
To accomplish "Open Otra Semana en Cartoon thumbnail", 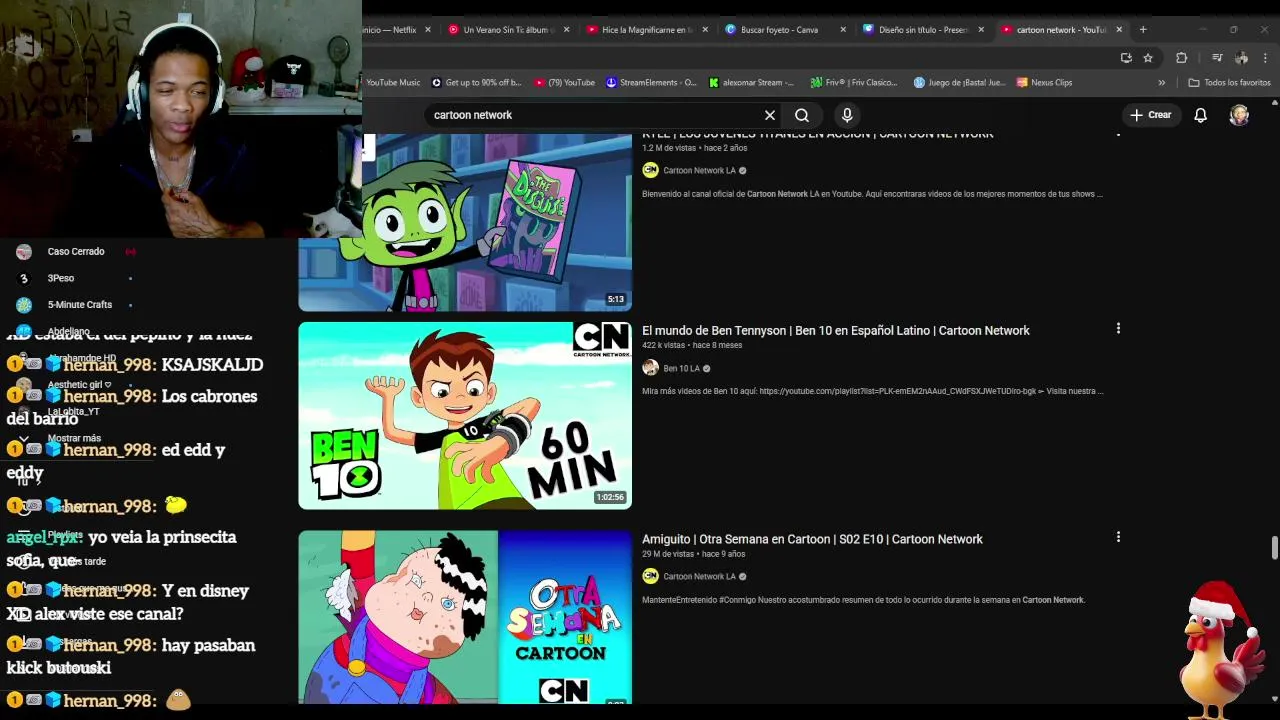I will click(465, 617).
